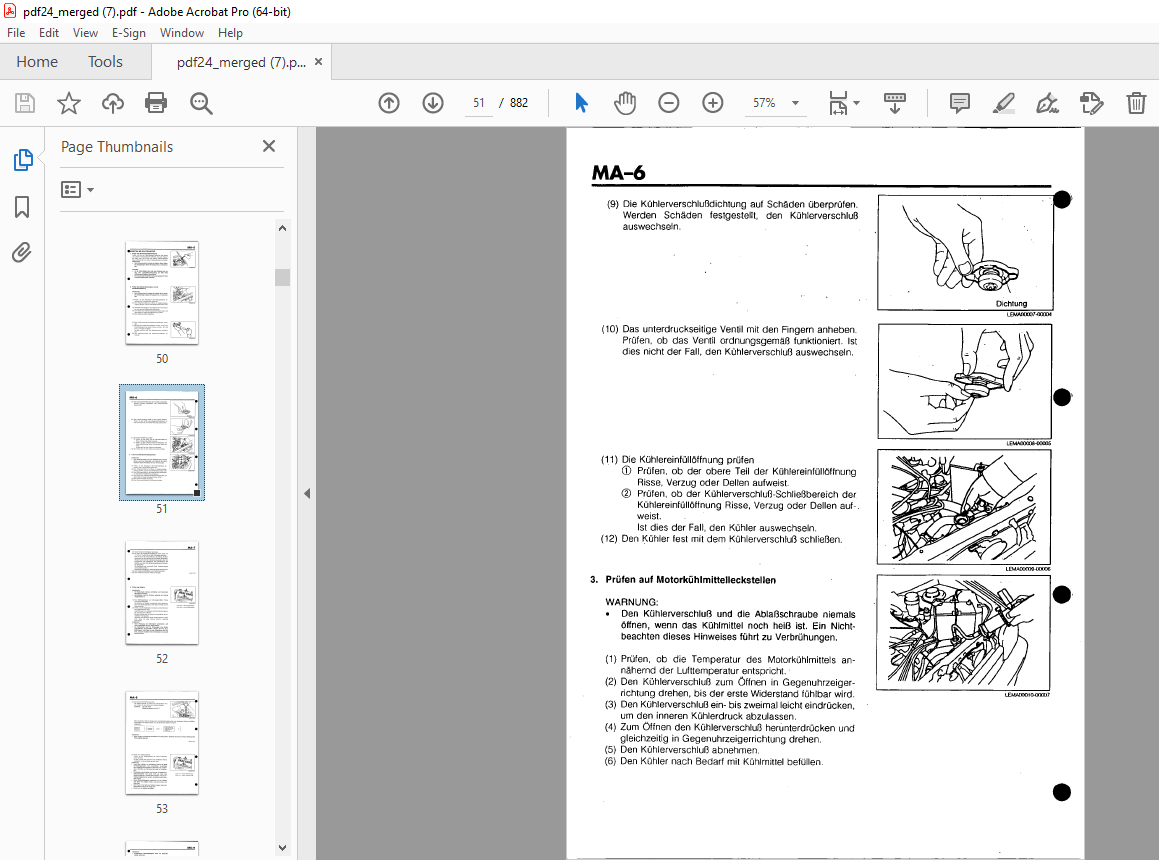Add a sticky note comment

[959, 103]
